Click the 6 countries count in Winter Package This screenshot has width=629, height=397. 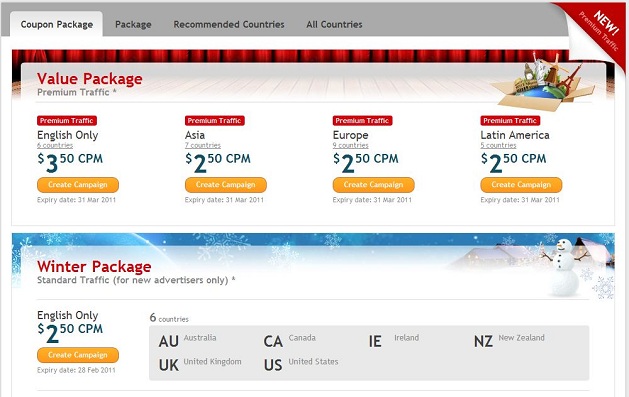click(x=169, y=318)
